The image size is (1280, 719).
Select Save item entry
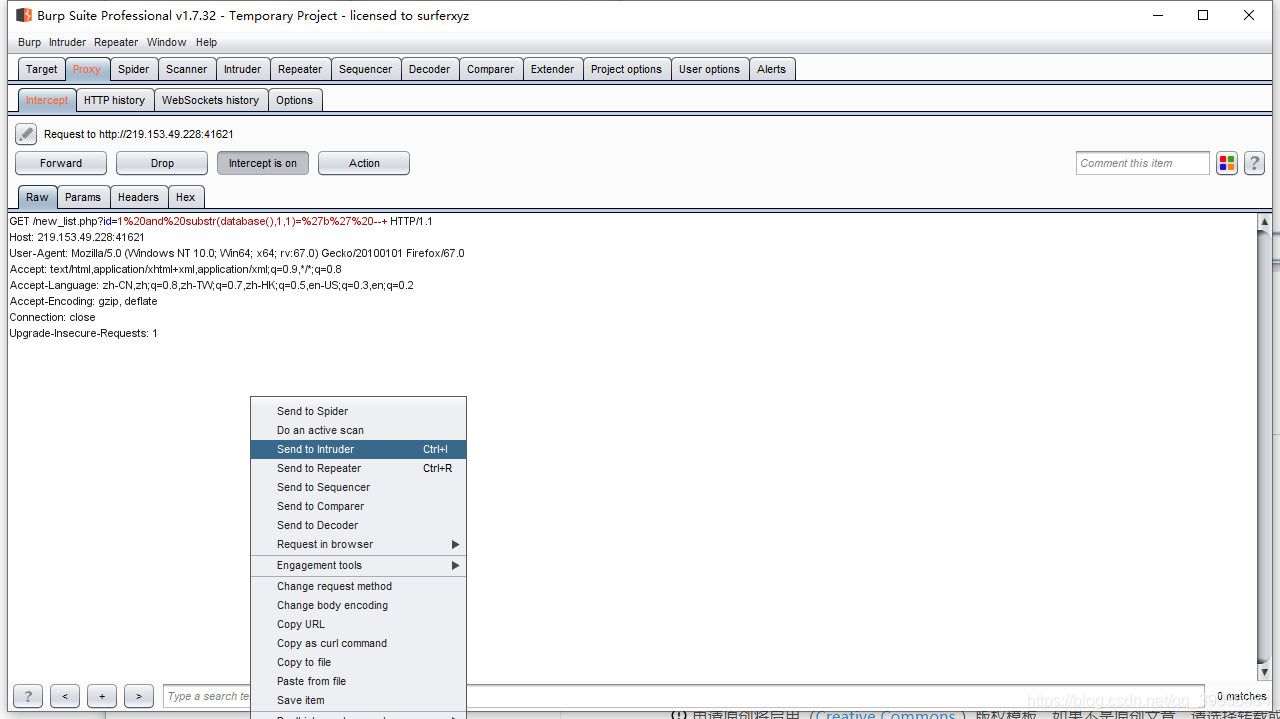[358, 700]
